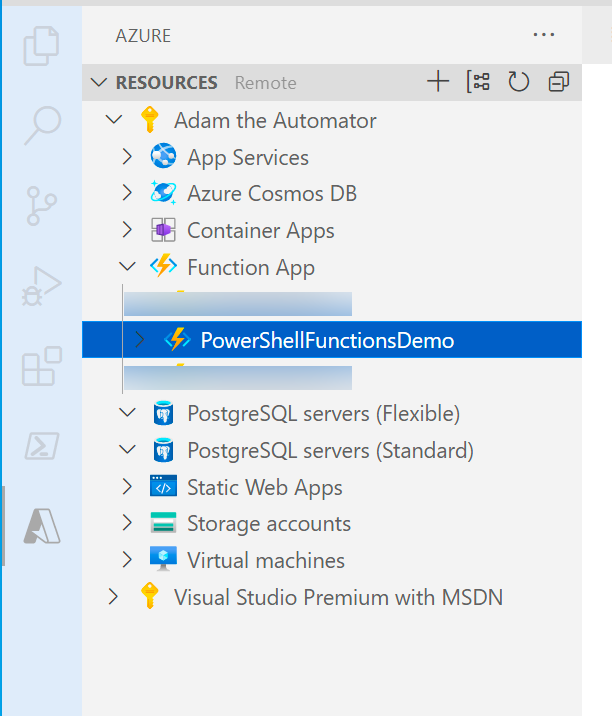
Task: Collapse PostgreSQL servers (Standard) node
Action: pos(127,450)
